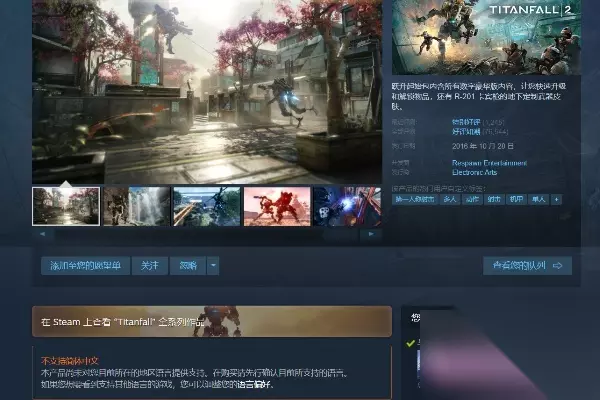This screenshot has height=400, width=600.
Task: Select the waterfall titan screenshot thumbnail
Action: (x=137, y=206)
